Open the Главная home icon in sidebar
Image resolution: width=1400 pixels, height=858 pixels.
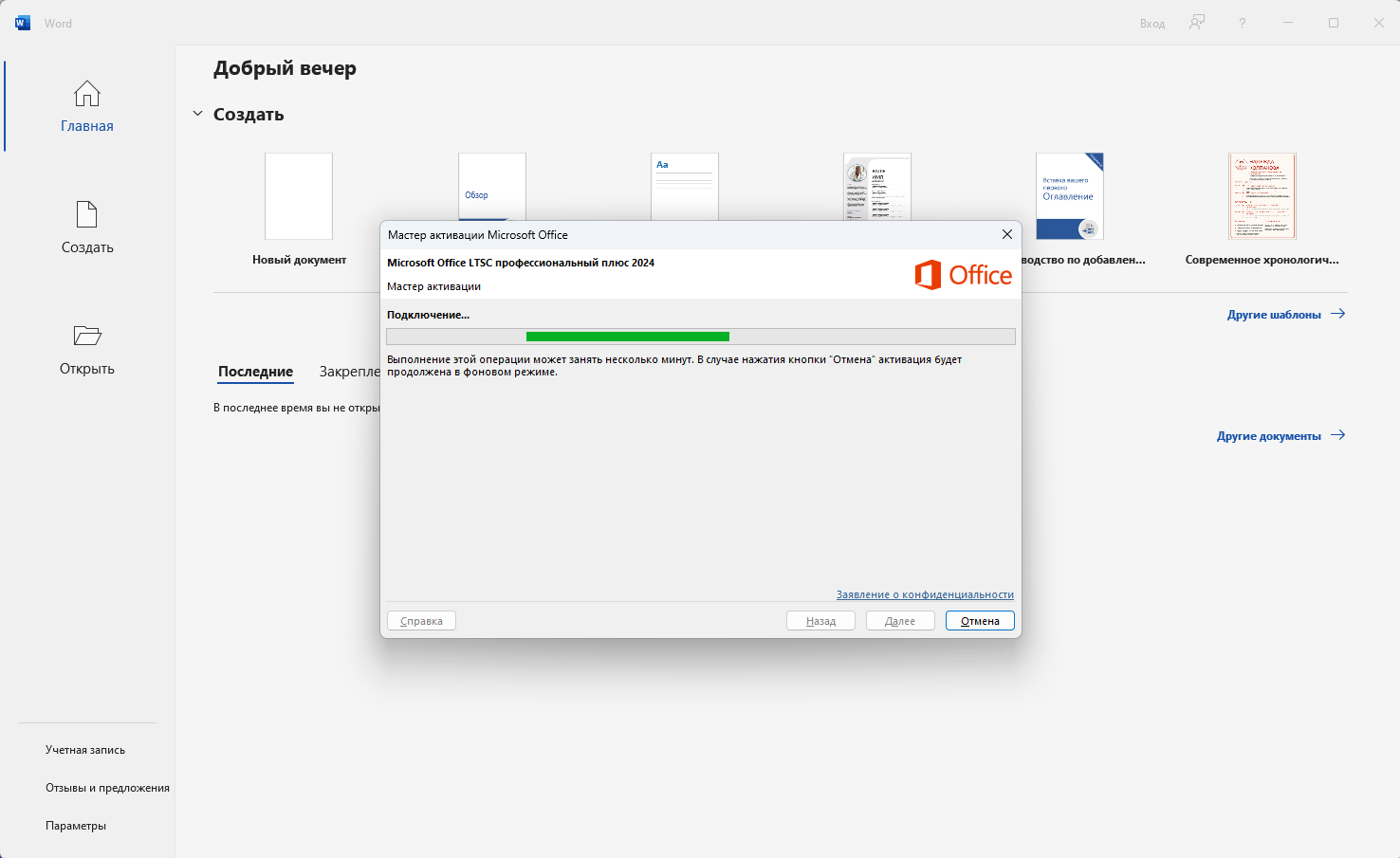click(x=87, y=94)
